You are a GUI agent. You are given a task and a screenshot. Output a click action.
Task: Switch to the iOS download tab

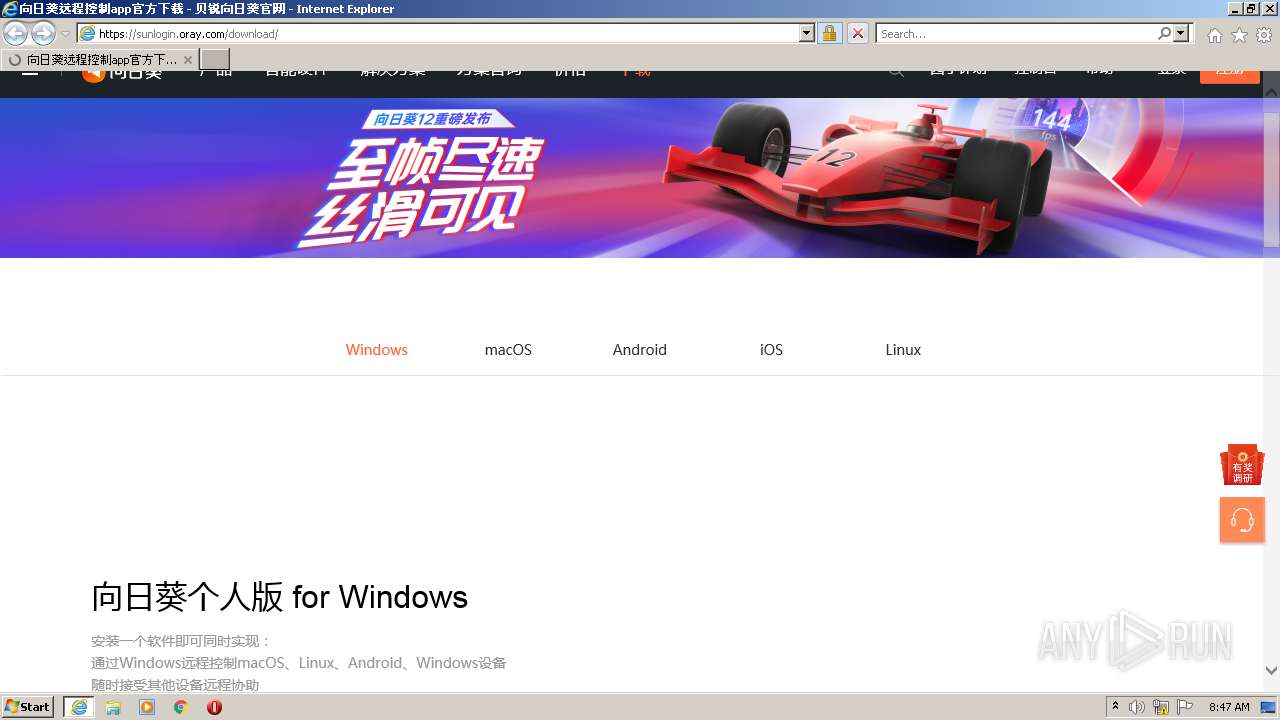tap(771, 350)
